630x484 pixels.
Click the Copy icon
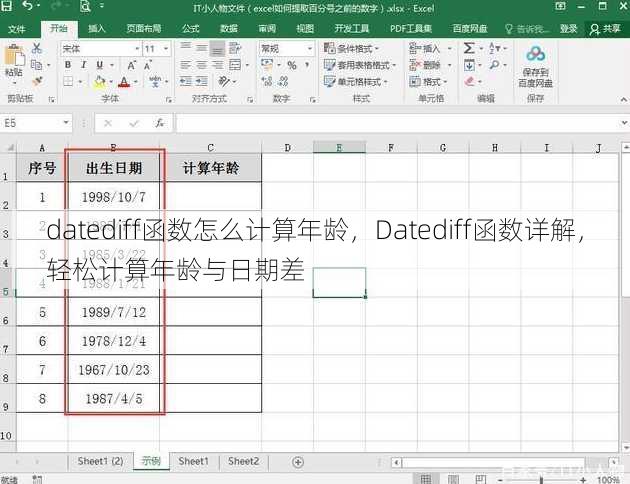(x=37, y=65)
